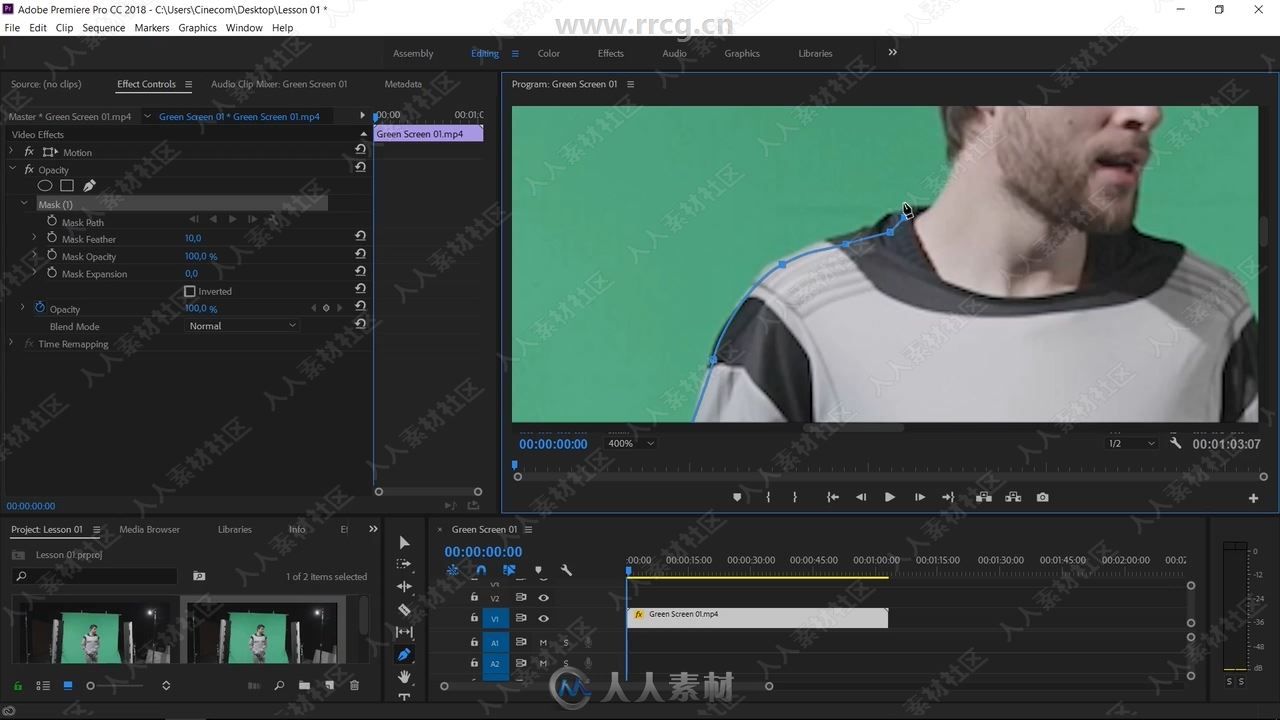Open Find in Project panel
1280x720 pixels.
(279, 686)
